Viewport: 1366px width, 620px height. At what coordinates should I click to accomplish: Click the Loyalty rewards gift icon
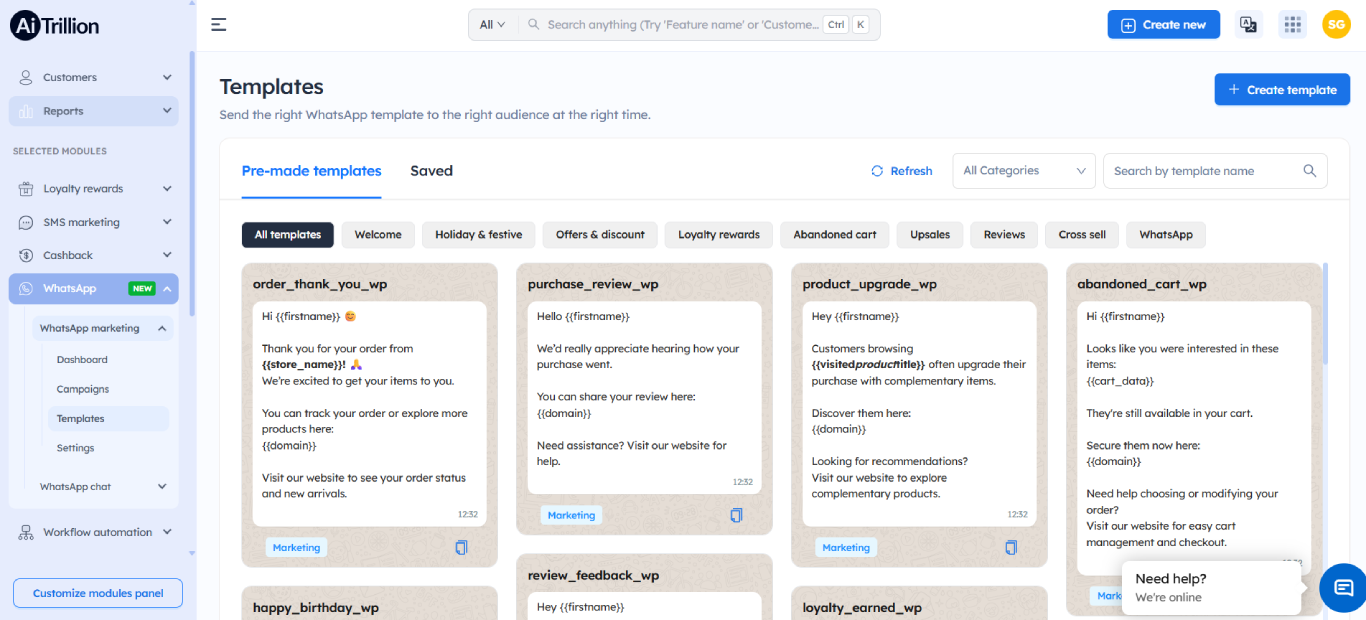[24, 188]
